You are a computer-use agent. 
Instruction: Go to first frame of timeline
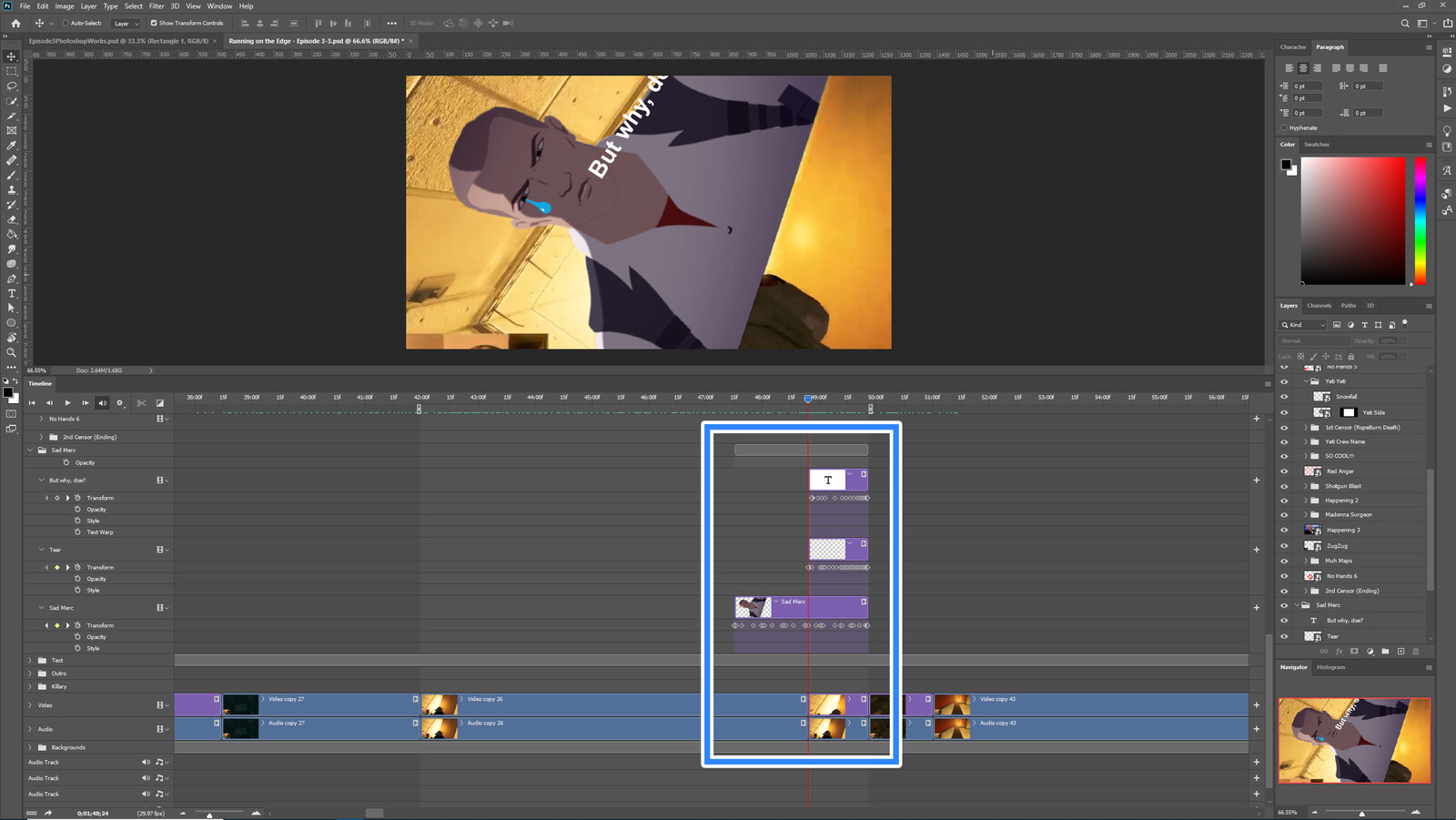[x=32, y=402]
